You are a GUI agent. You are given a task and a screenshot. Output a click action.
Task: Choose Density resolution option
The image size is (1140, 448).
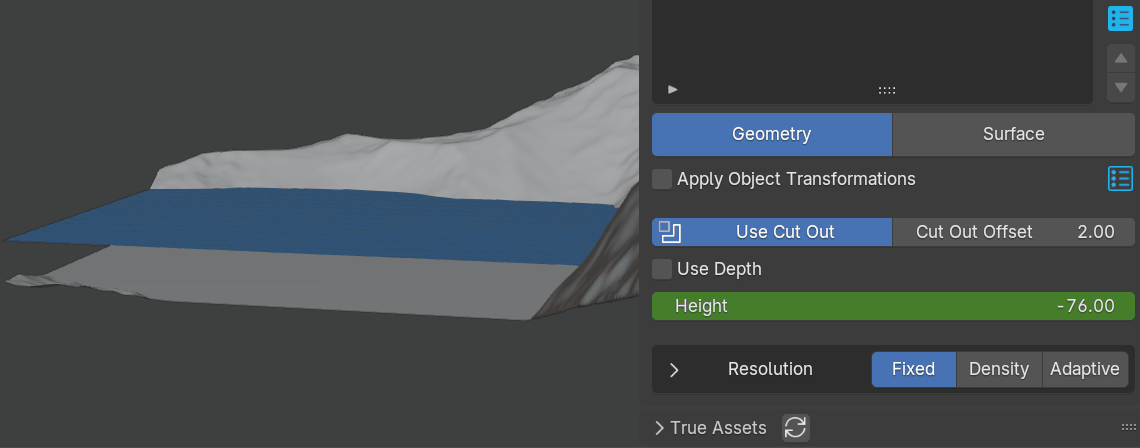coord(998,369)
